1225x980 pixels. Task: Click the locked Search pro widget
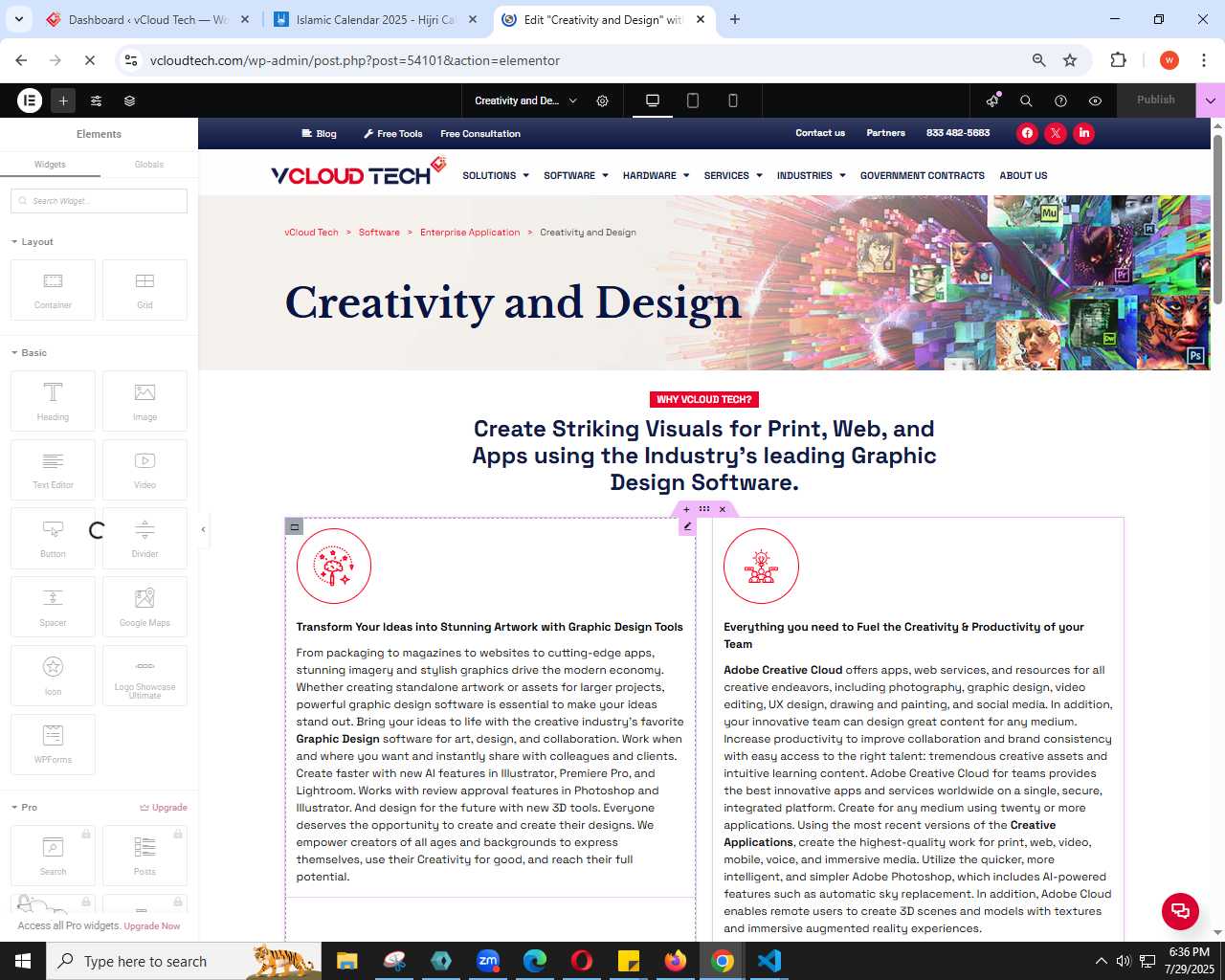(53, 856)
